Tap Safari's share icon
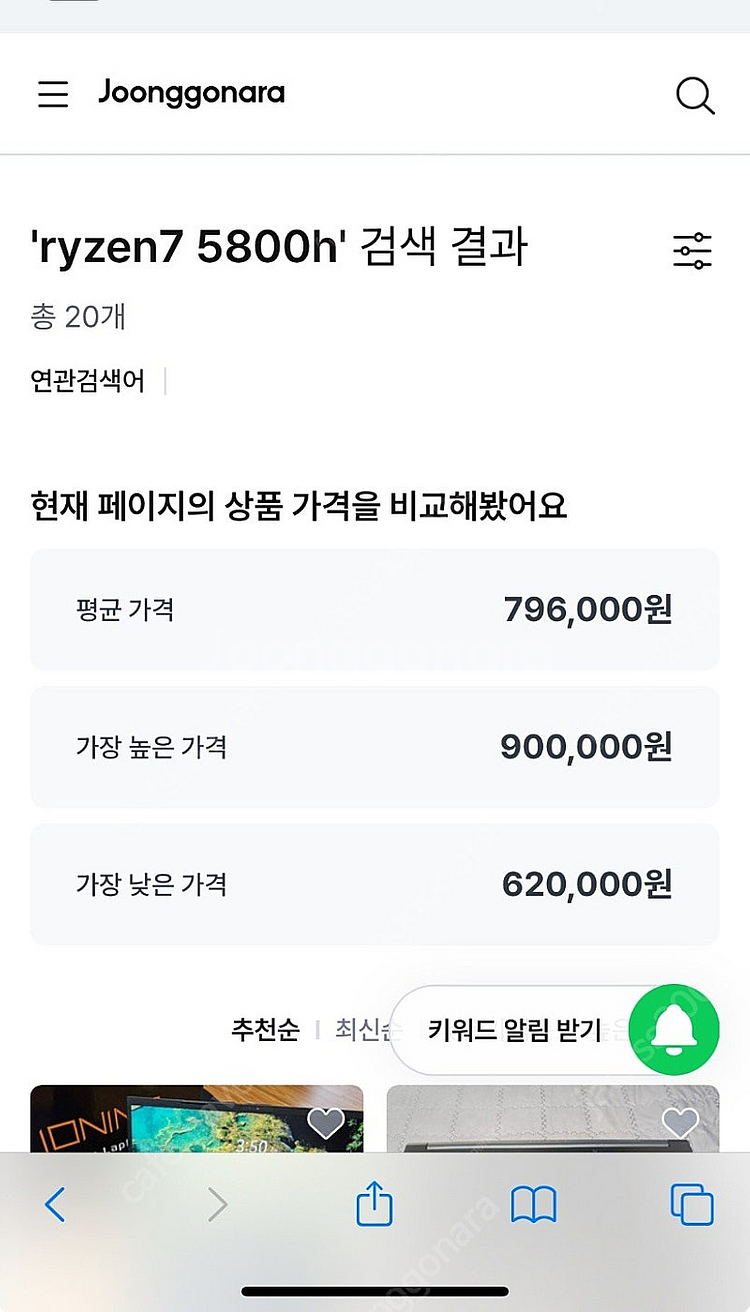The height and width of the screenshot is (1312, 750). (x=374, y=1204)
